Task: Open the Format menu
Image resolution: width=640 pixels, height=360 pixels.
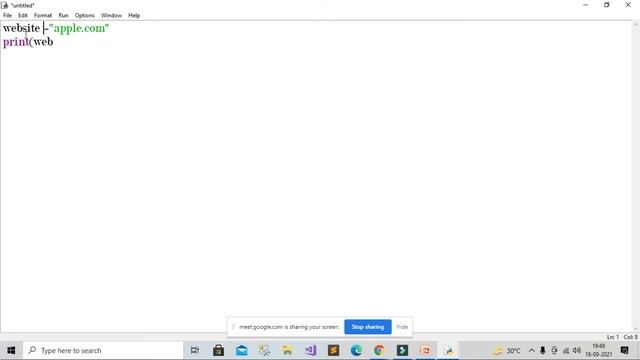Action: [43, 15]
